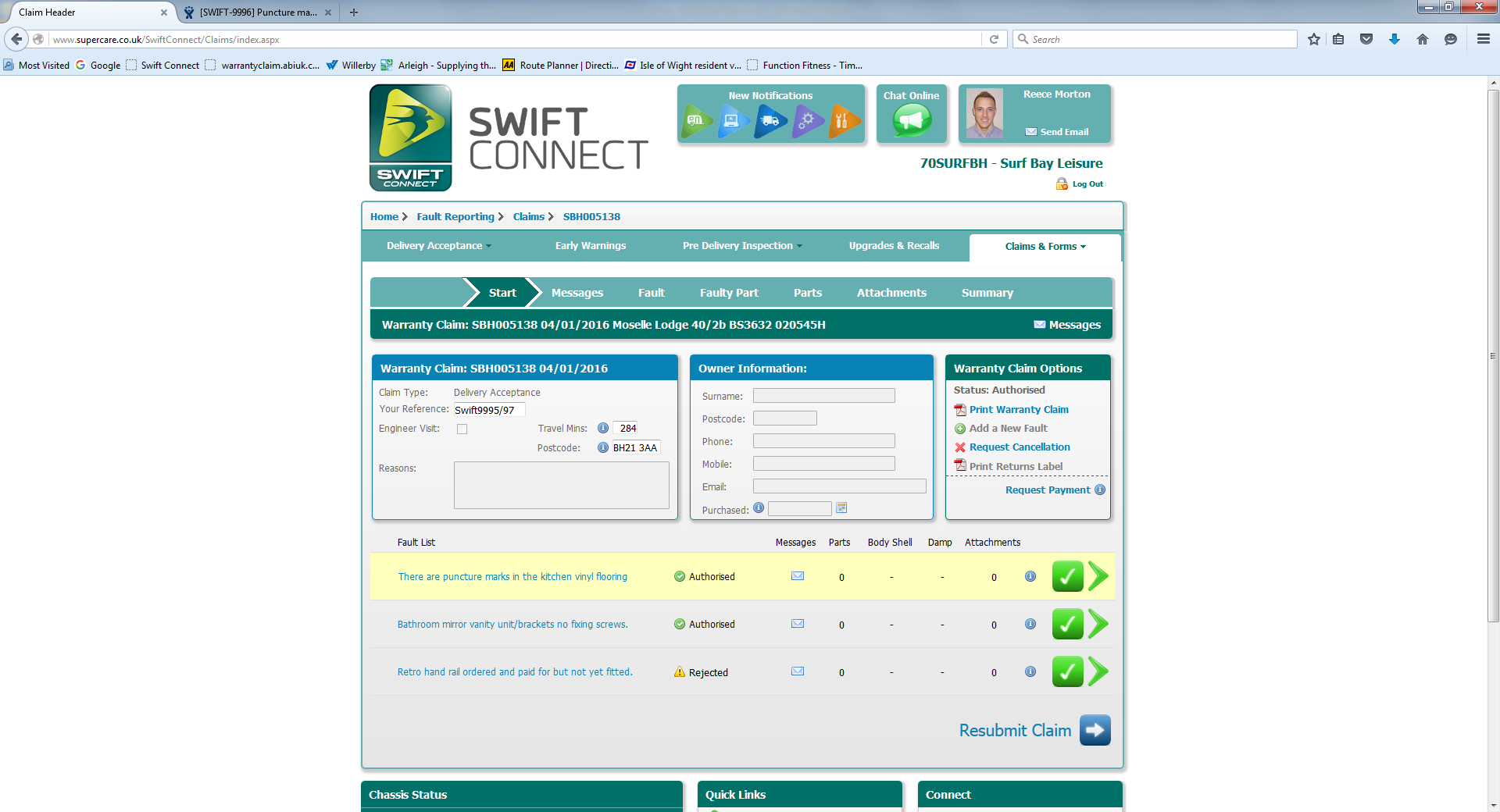Image resolution: width=1500 pixels, height=812 pixels.
Task: Click green tick on bathroom mirror row
Action: pyautogui.click(x=1067, y=624)
